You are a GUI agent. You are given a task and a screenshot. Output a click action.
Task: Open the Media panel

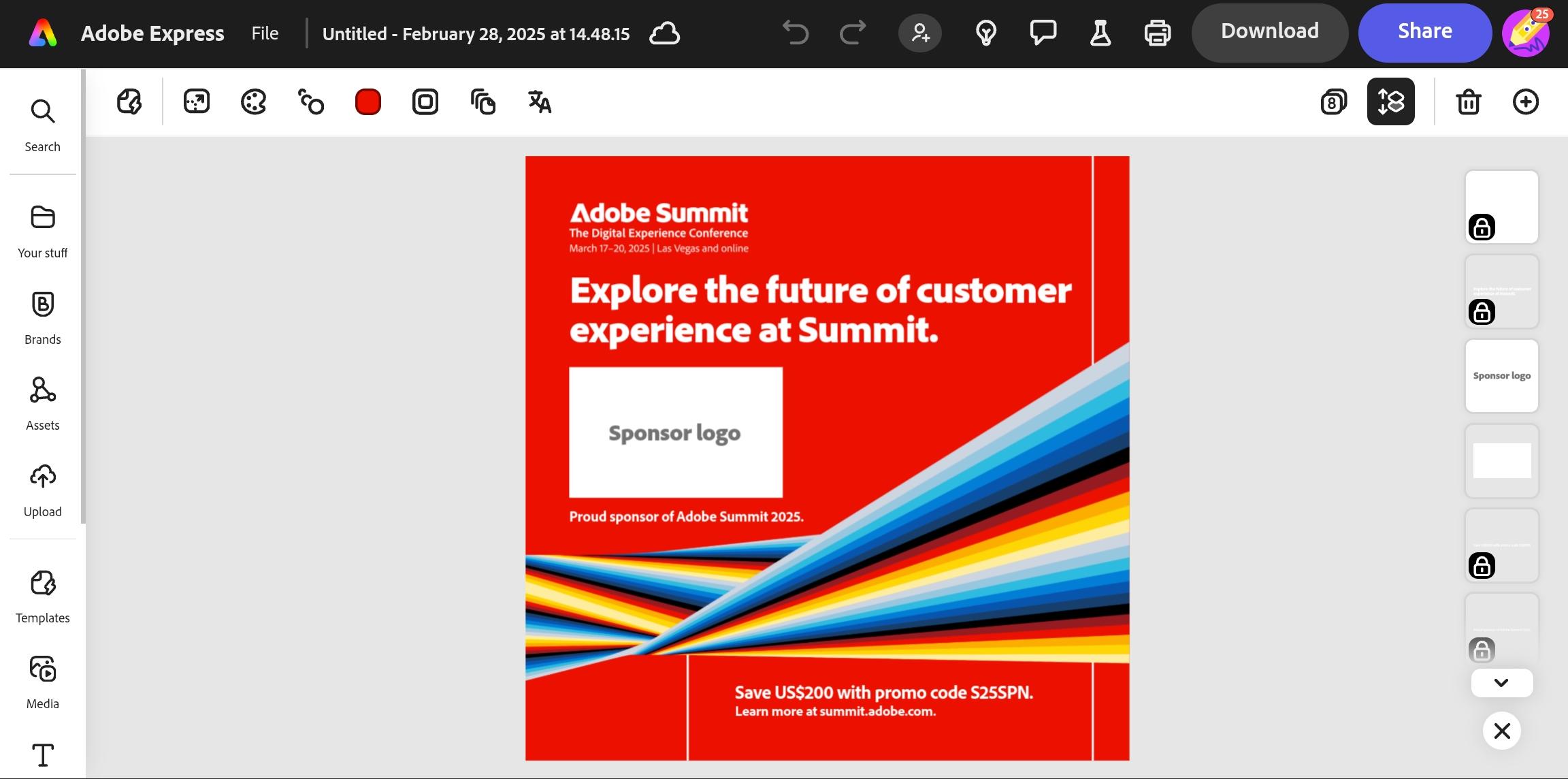click(42, 682)
